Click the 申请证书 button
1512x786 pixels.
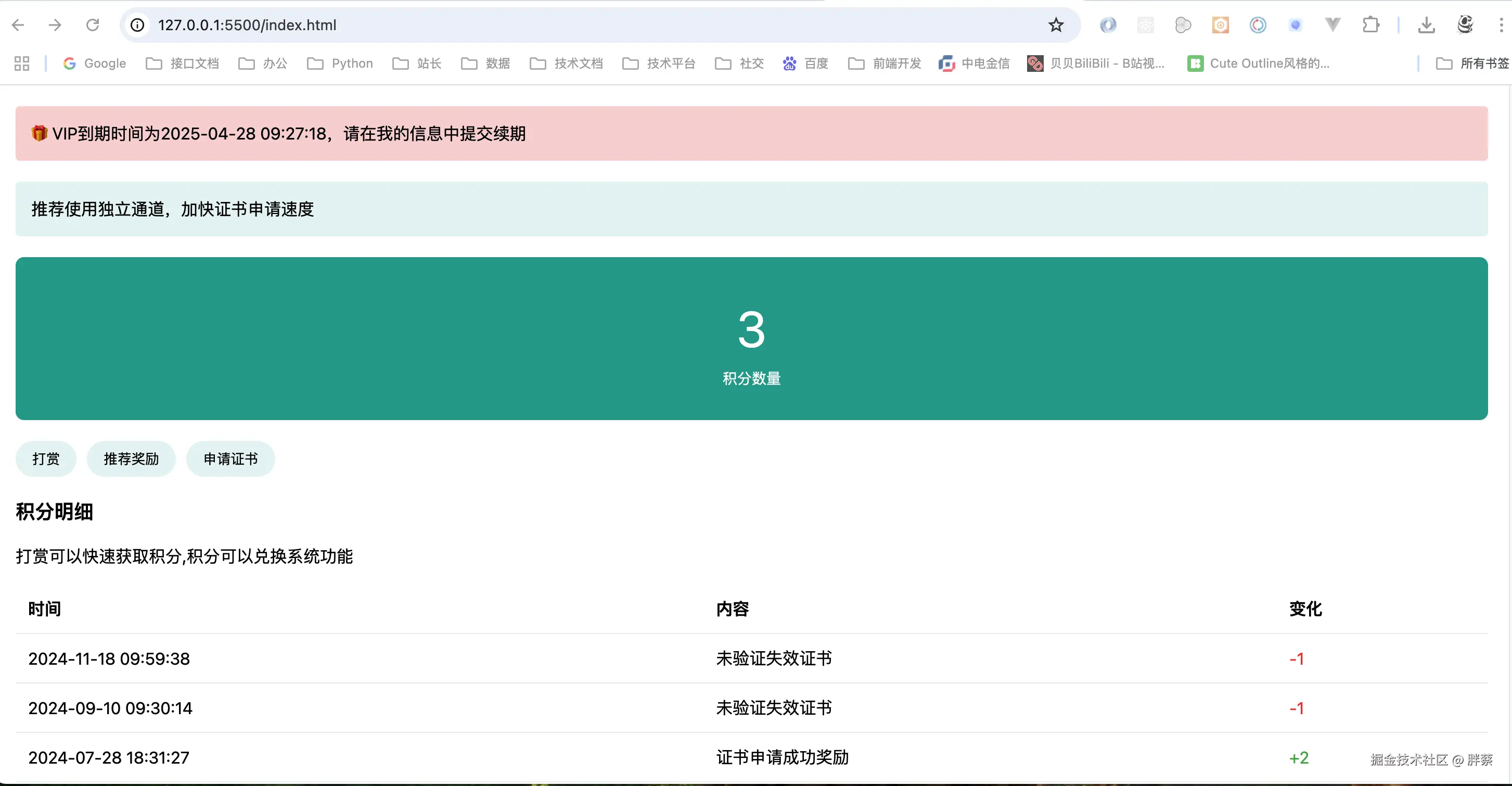pyautogui.click(x=230, y=459)
